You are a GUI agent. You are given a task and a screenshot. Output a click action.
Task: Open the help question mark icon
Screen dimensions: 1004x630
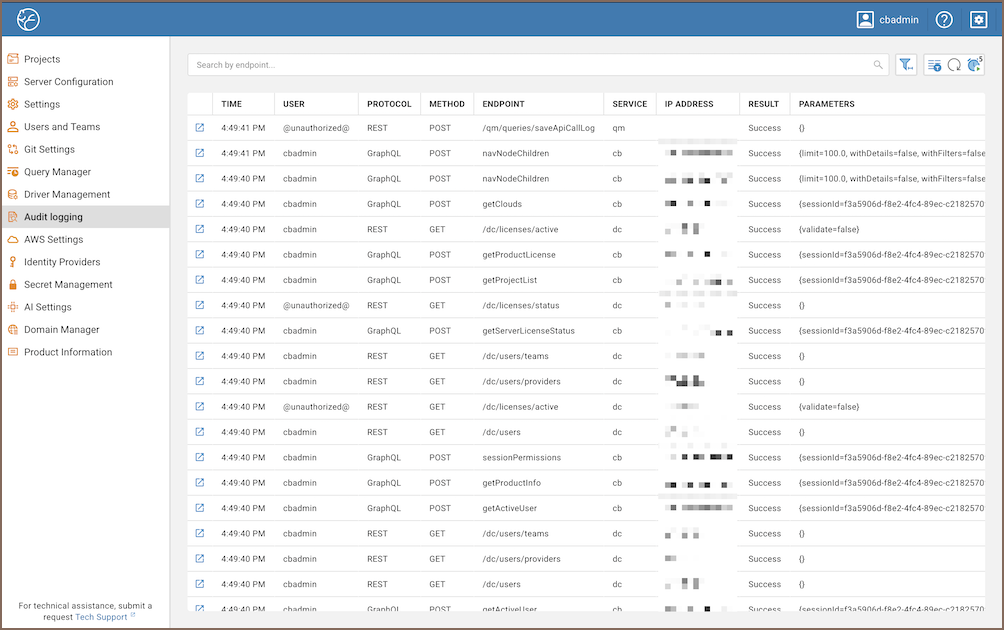(x=944, y=19)
